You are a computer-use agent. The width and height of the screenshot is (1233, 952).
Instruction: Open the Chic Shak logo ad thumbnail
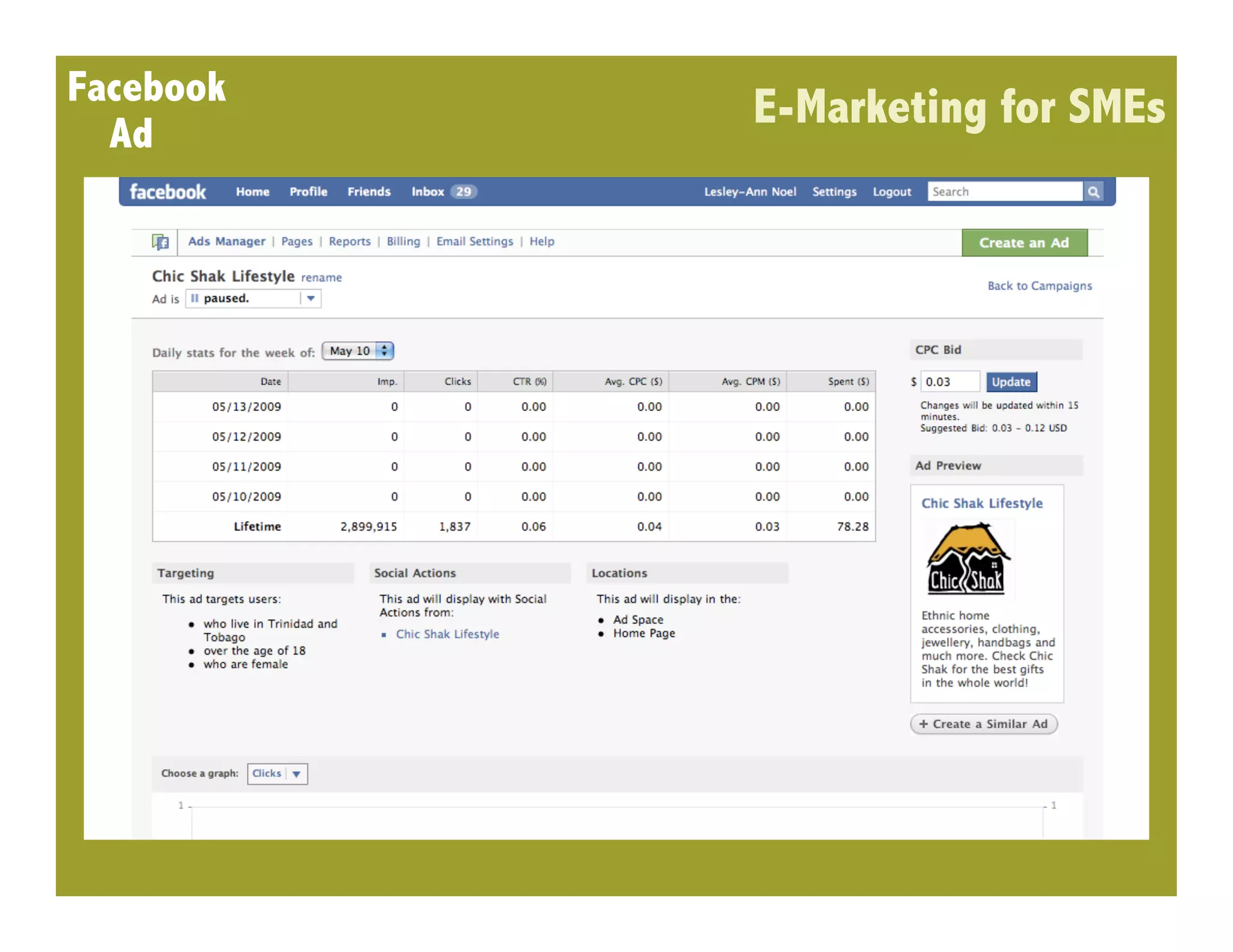968,559
